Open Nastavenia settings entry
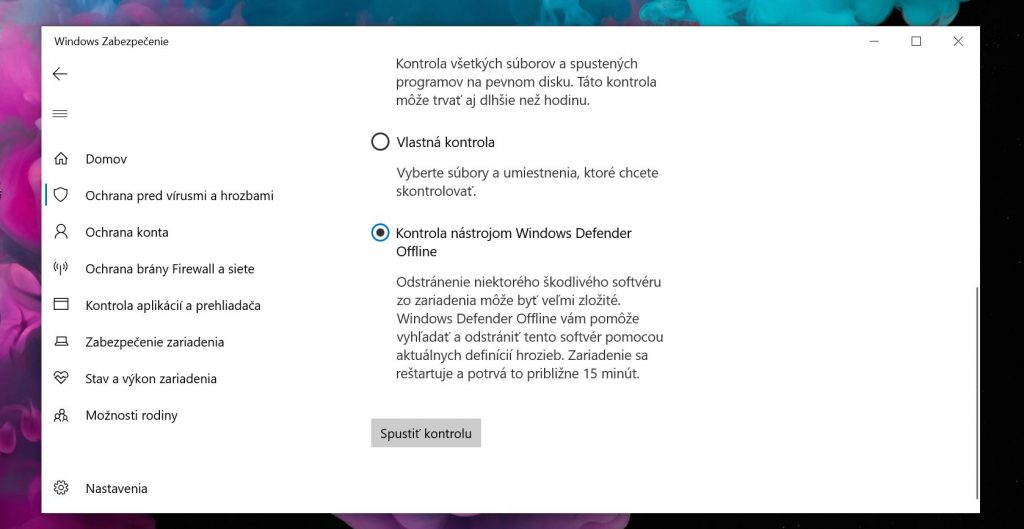1024x529 pixels. (116, 488)
